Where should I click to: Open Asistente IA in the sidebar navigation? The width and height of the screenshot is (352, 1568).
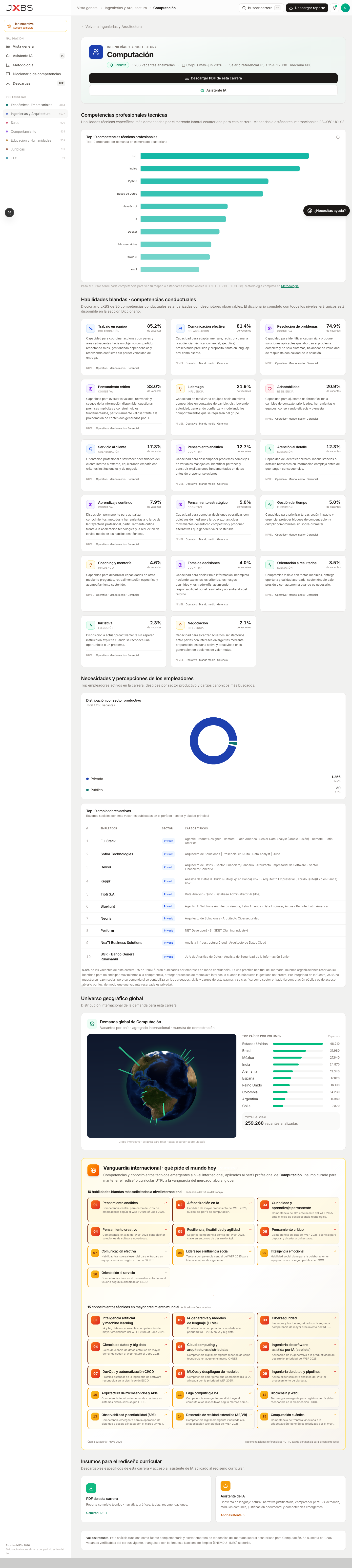pyautogui.click(x=35, y=56)
